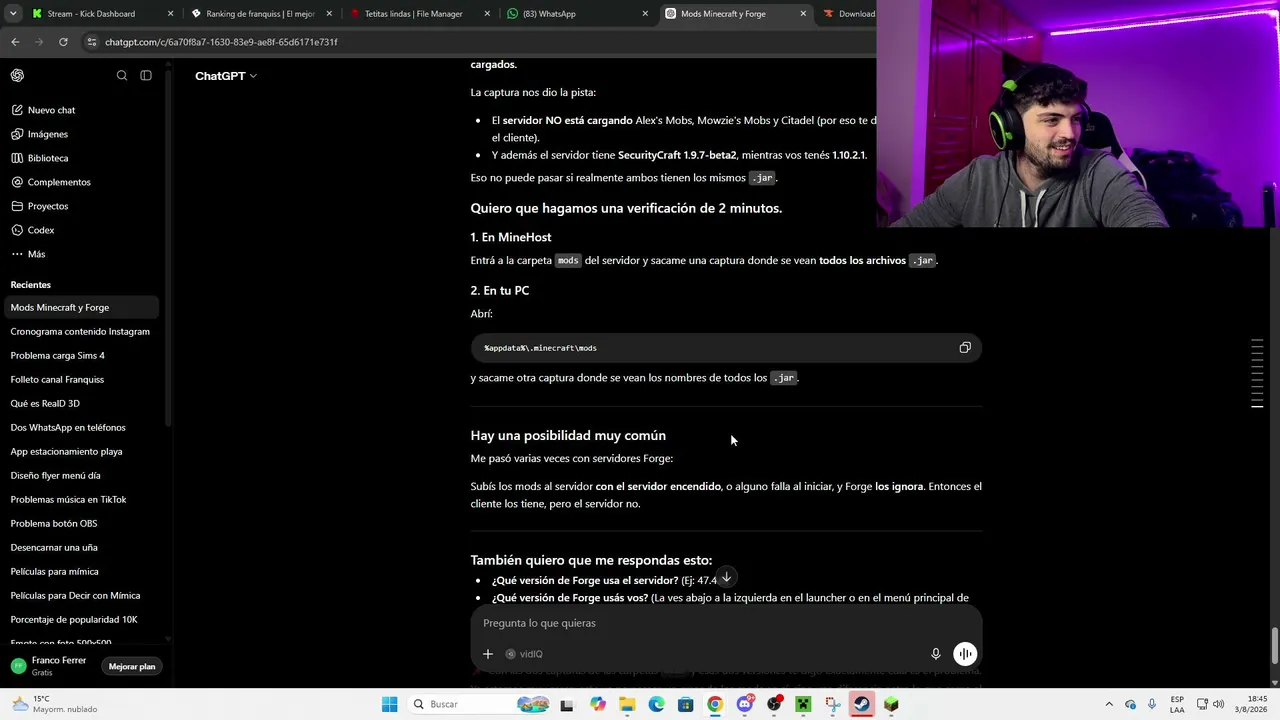The height and width of the screenshot is (720, 1280).
Task: Open Copilot from the taskbar
Action: tap(598, 704)
